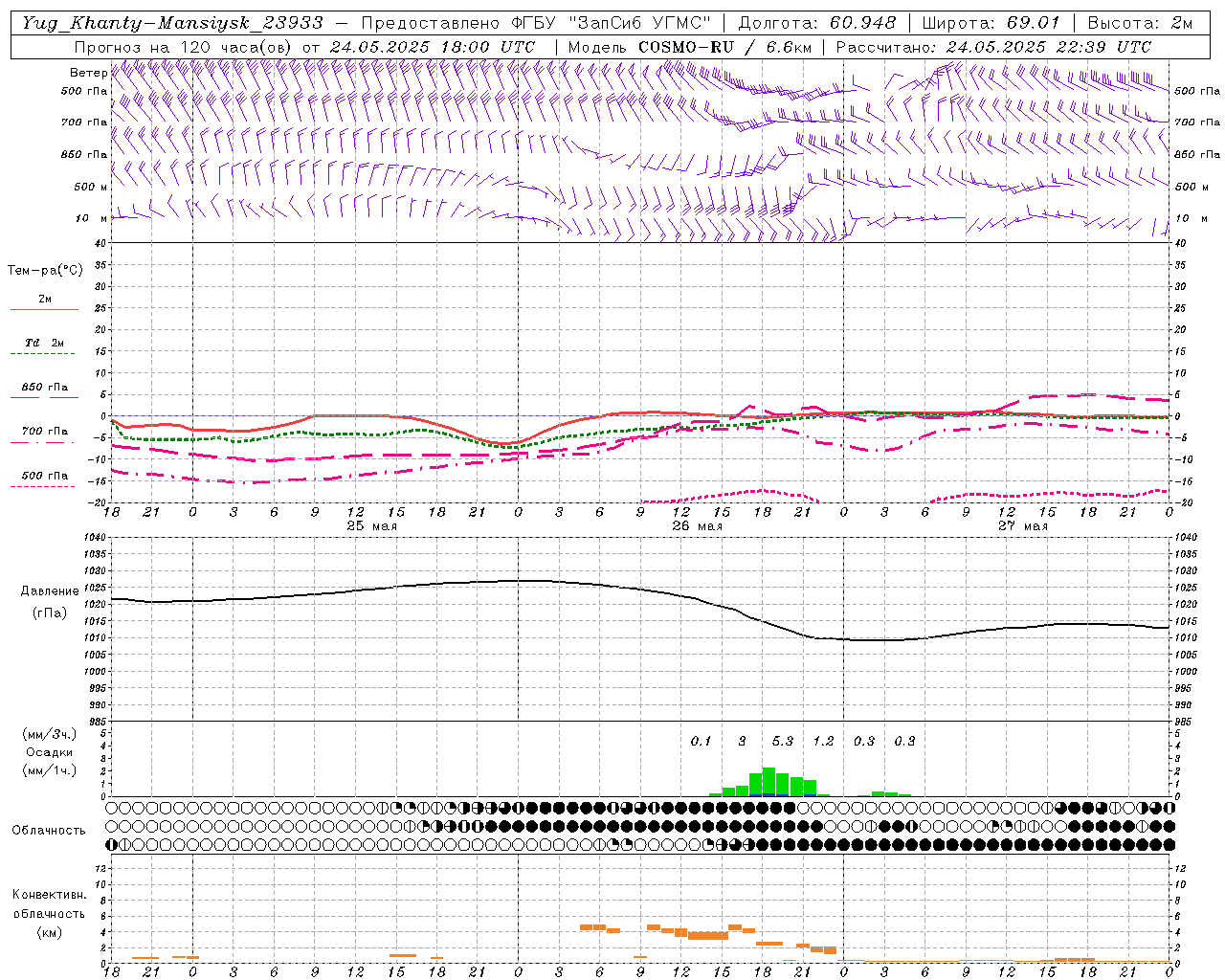Viewport: 1225px width, 980px height.
Task: Click the 850 гПа temperature legend entry
Action: tap(44, 388)
